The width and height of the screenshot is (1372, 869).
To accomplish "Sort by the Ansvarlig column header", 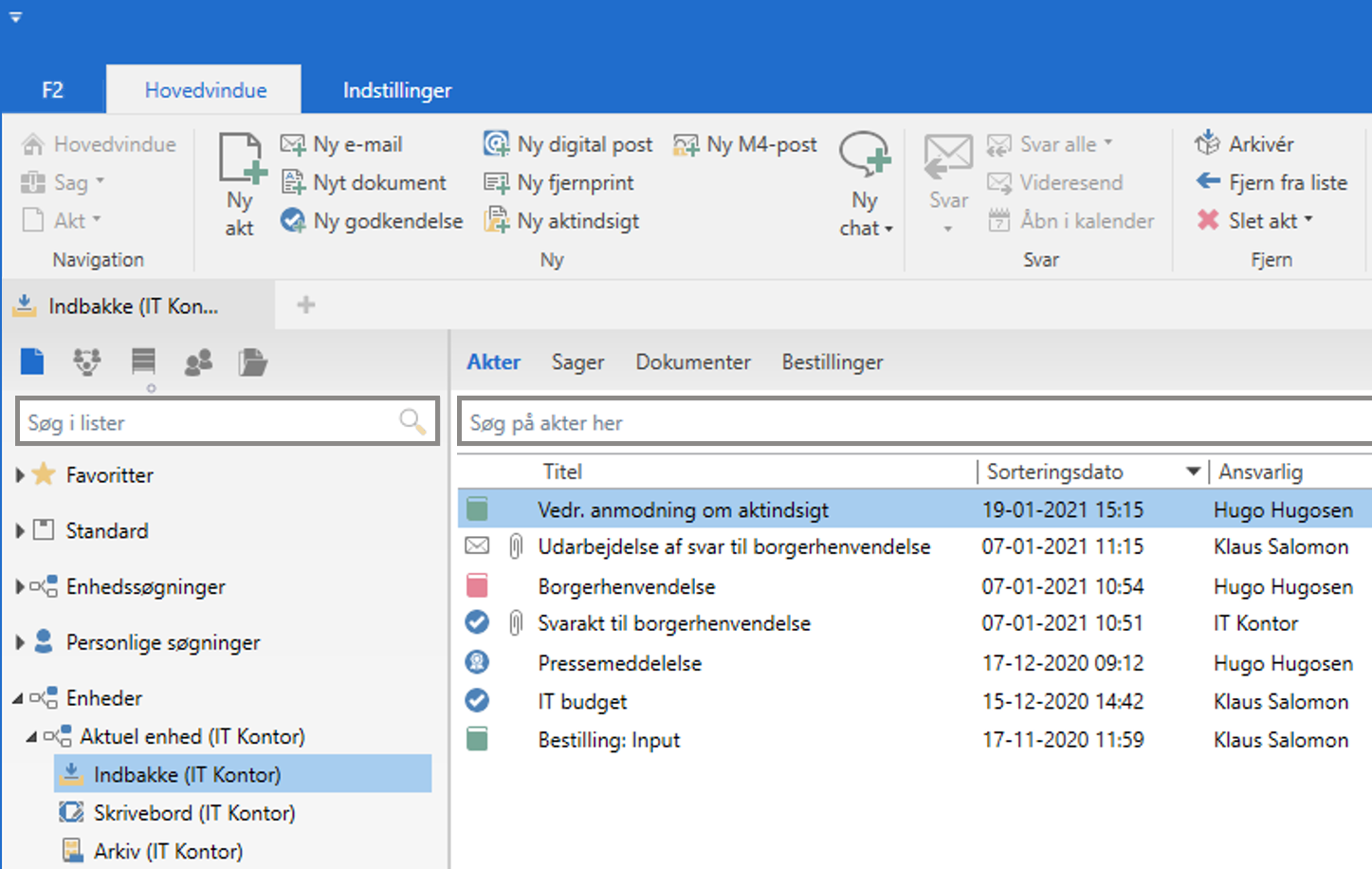I will point(1260,471).
